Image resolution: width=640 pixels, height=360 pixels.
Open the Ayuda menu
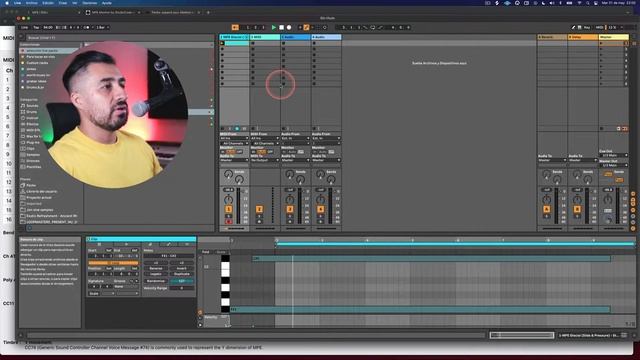tap(107, 3)
